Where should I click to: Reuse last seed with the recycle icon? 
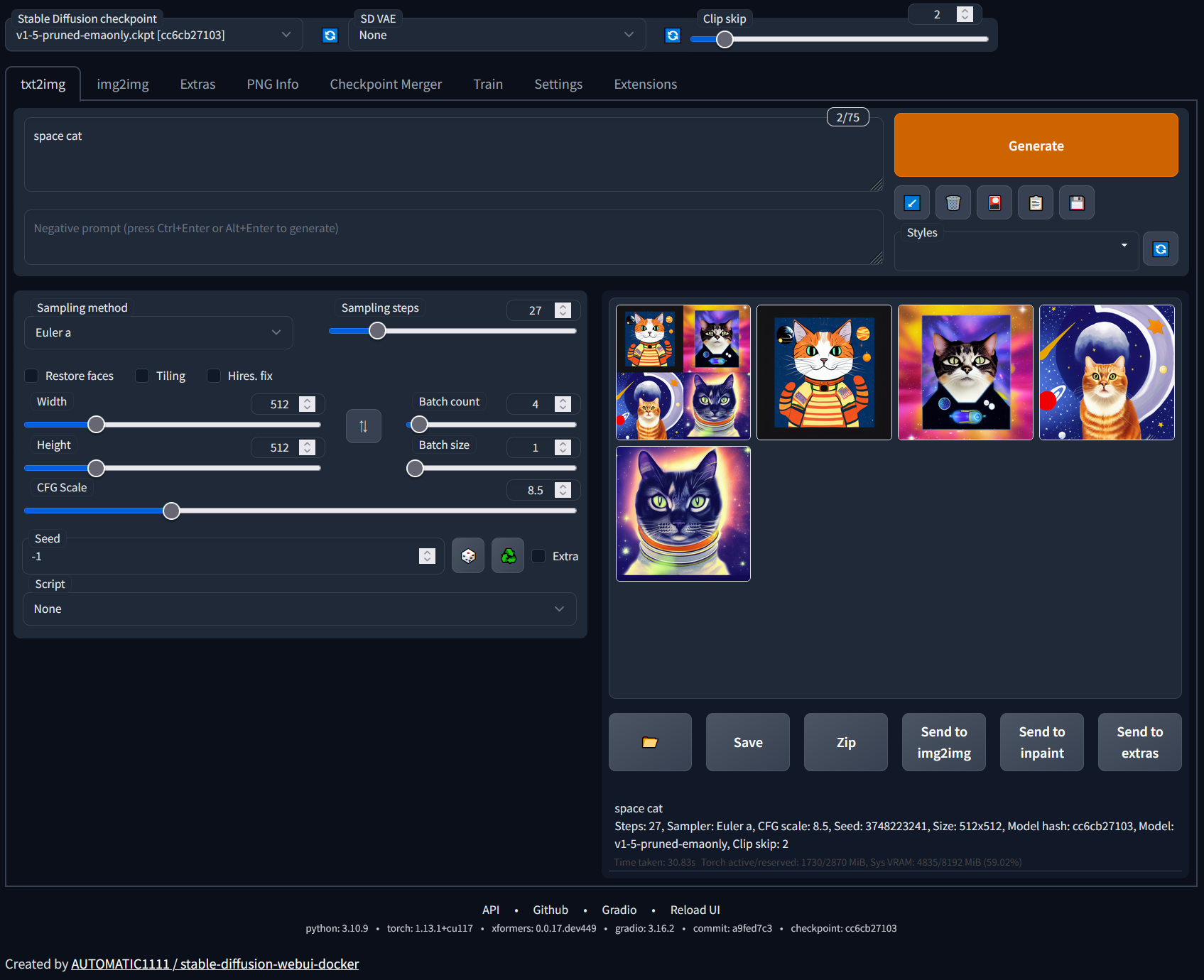click(x=507, y=555)
